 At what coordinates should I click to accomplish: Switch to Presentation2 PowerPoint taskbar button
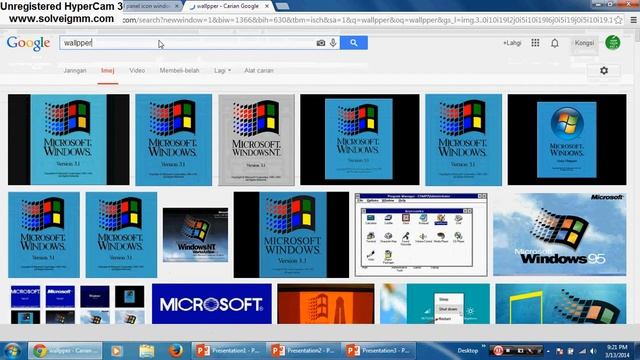303,351
